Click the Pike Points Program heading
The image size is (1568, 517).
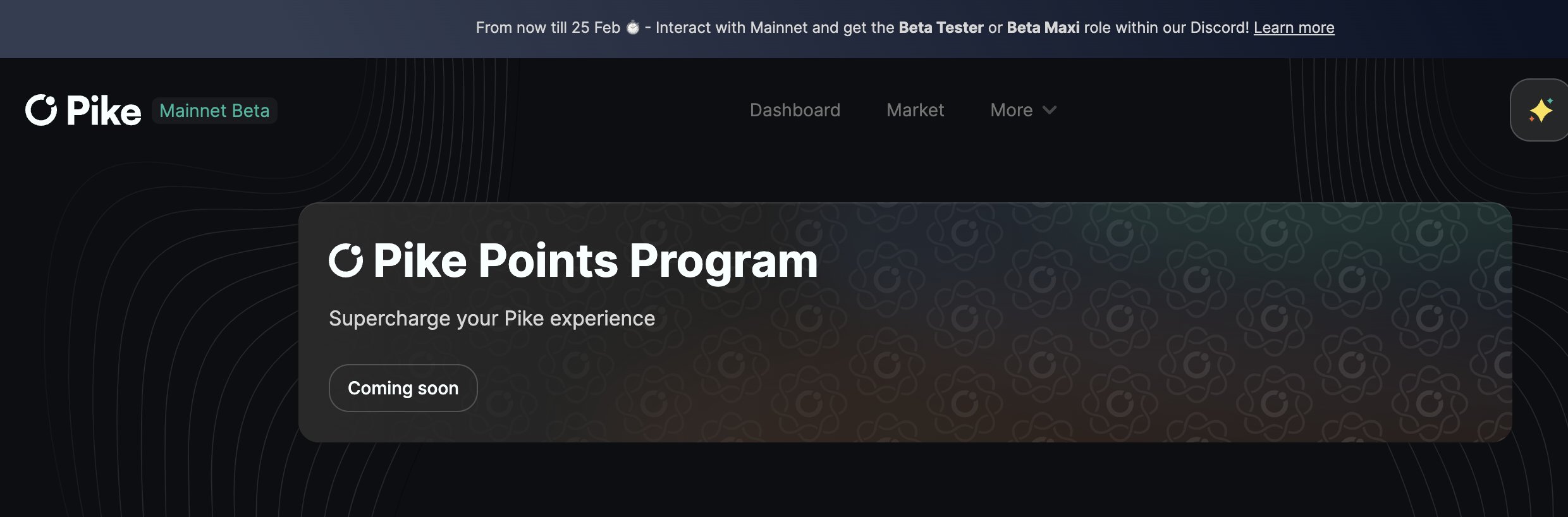pos(595,260)
